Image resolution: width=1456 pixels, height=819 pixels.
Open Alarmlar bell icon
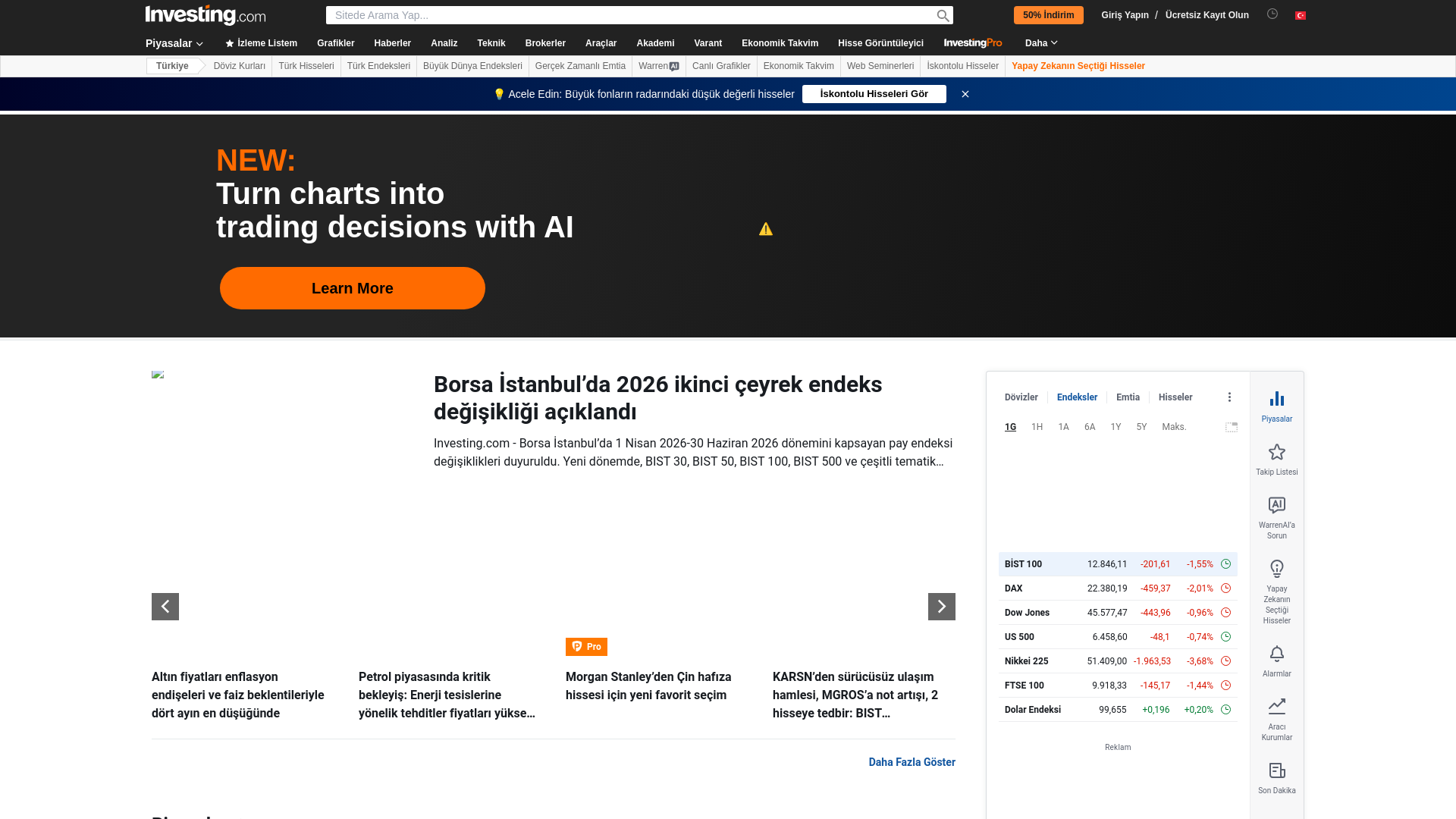click(x=1277, y=654)
